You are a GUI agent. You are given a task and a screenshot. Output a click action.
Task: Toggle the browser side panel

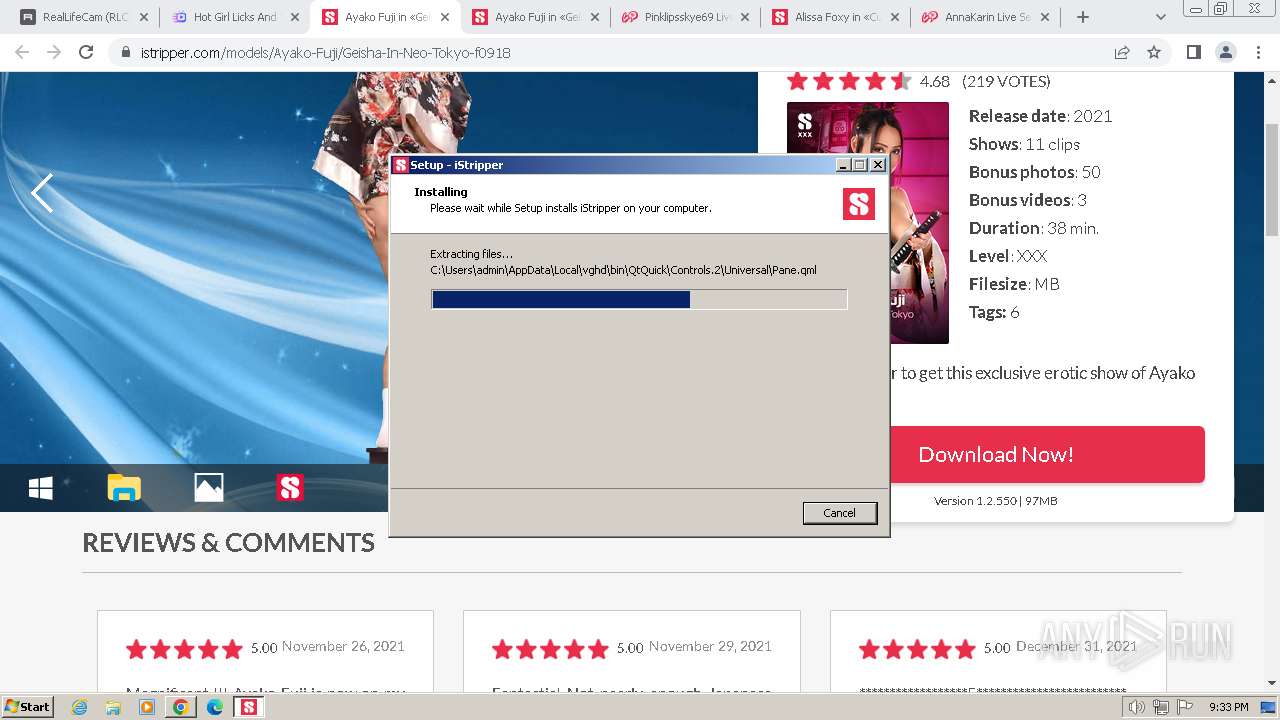[1193, 52]
